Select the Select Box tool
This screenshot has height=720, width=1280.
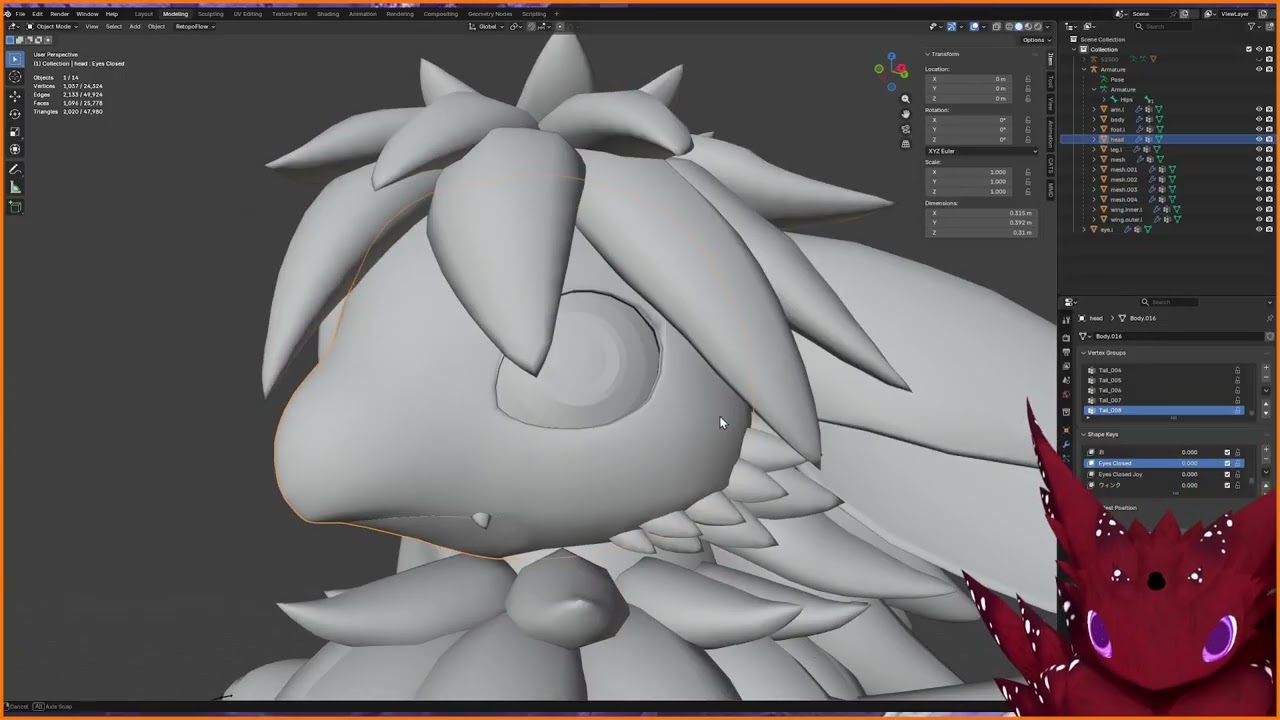[x=15, y=59]
